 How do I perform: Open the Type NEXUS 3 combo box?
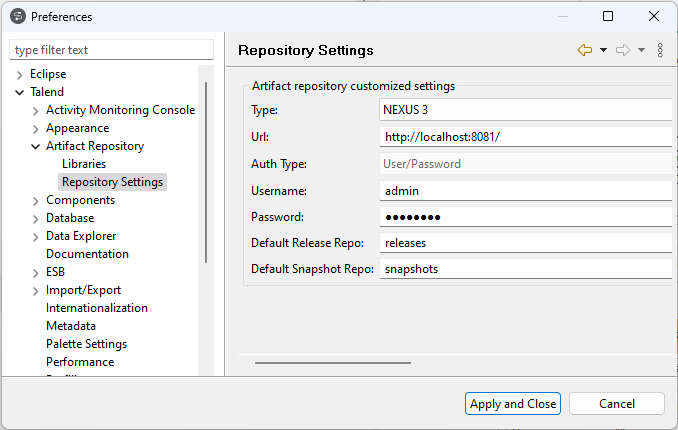click(x=525, y=110)
